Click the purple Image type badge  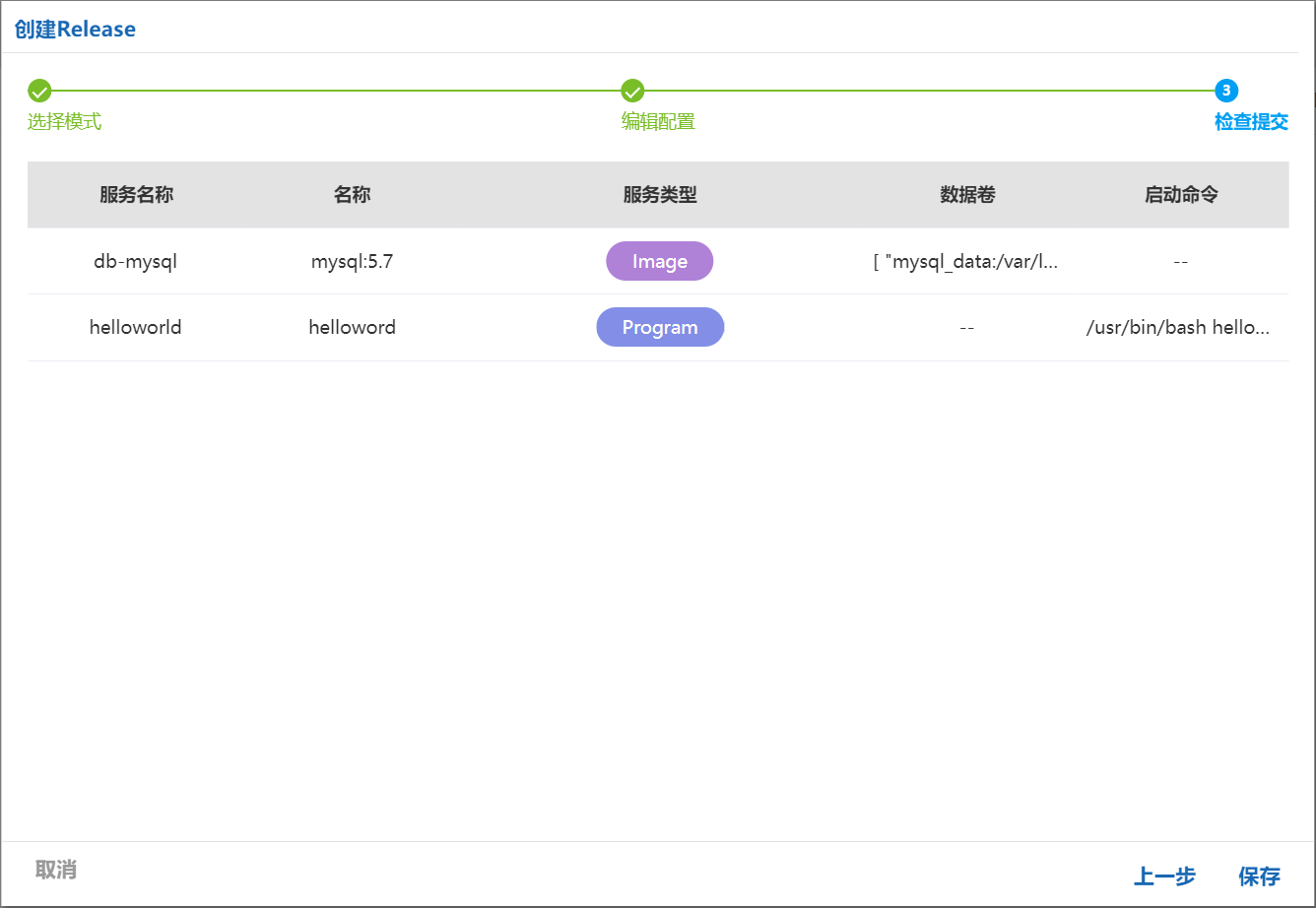[659, 261]
